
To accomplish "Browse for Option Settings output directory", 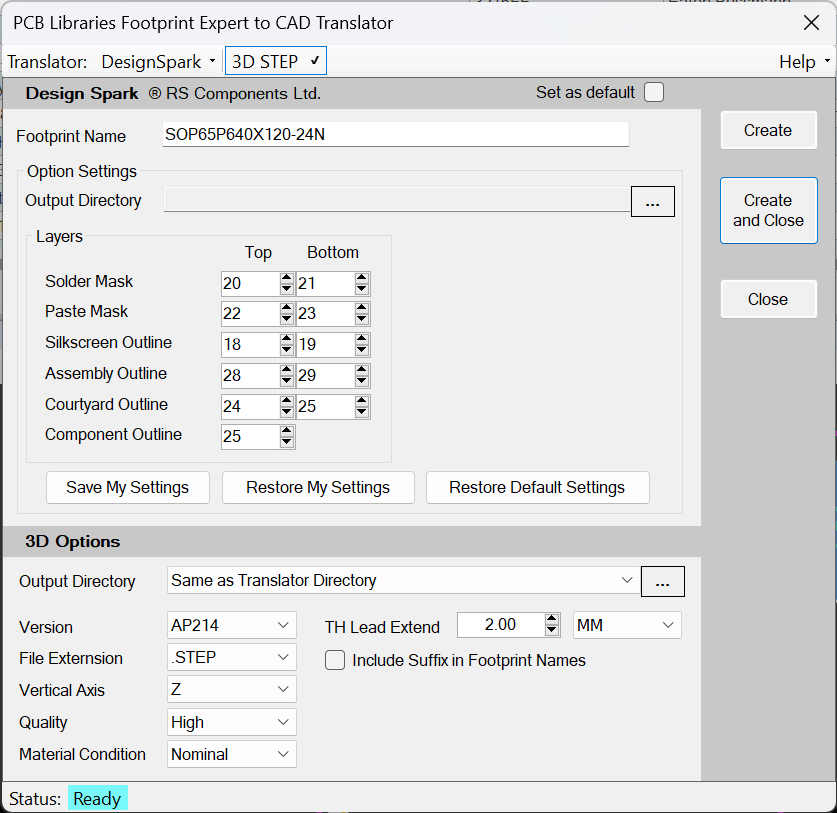I will coord(652,202).
